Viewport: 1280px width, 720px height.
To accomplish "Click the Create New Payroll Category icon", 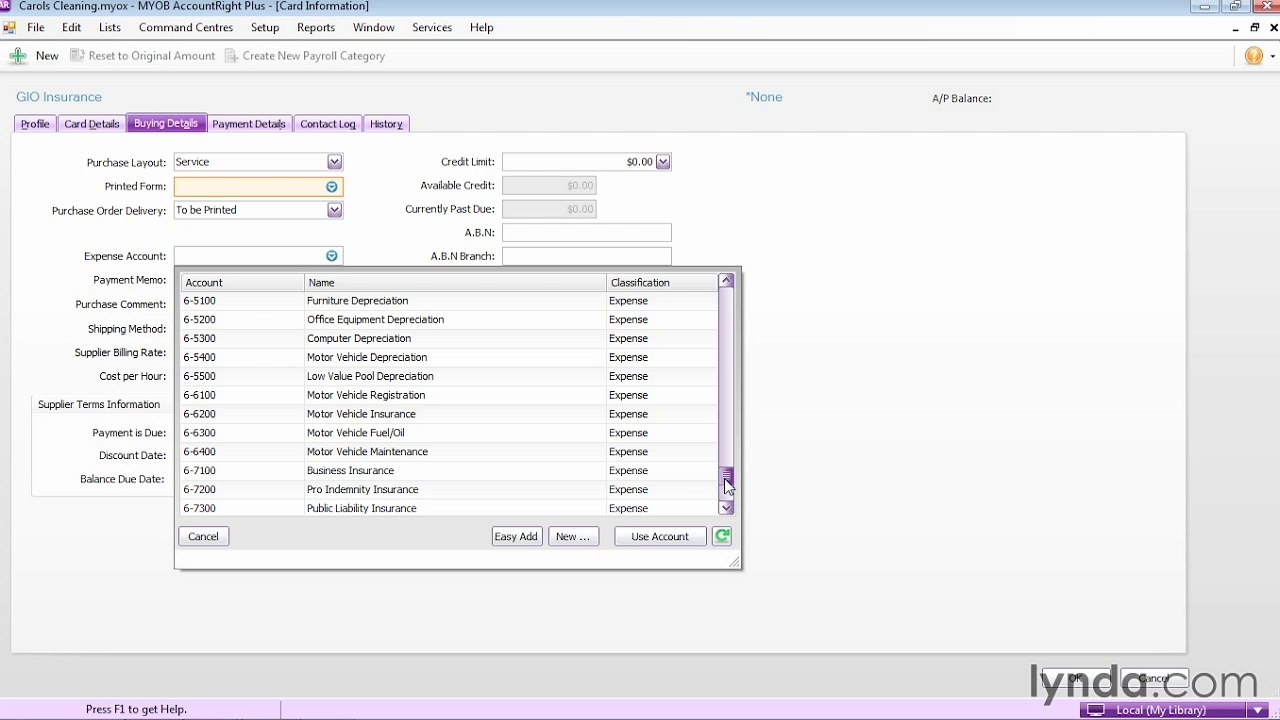I will tap(231, 56).
